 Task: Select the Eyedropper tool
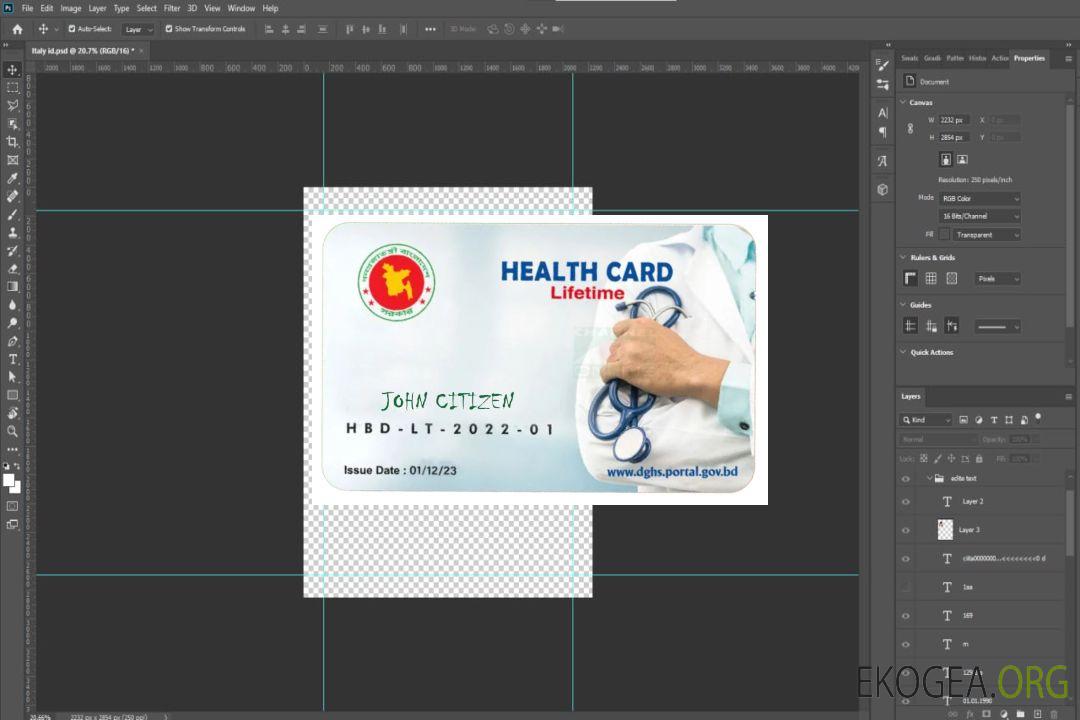pos(12,178)
